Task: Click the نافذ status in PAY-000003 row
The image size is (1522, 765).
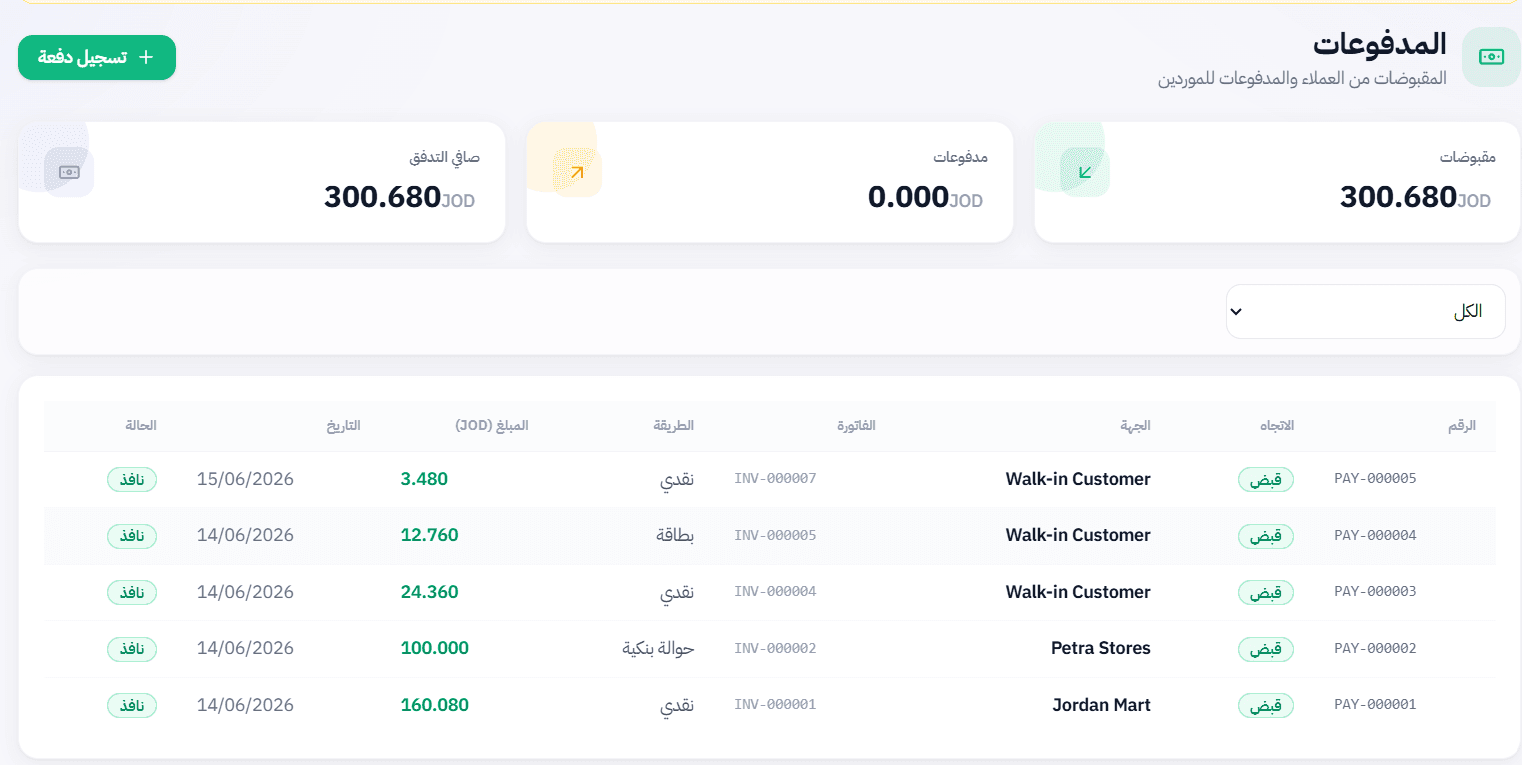Action: [x=132, y=593]
